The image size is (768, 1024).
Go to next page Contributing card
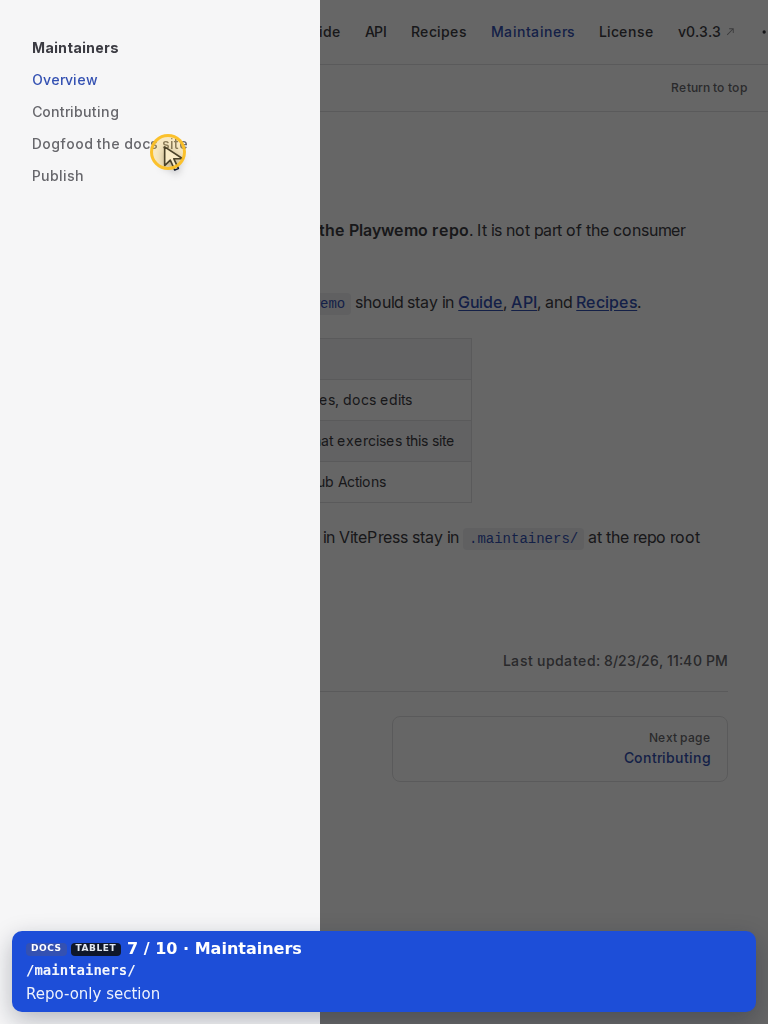[x=560, y=748]
